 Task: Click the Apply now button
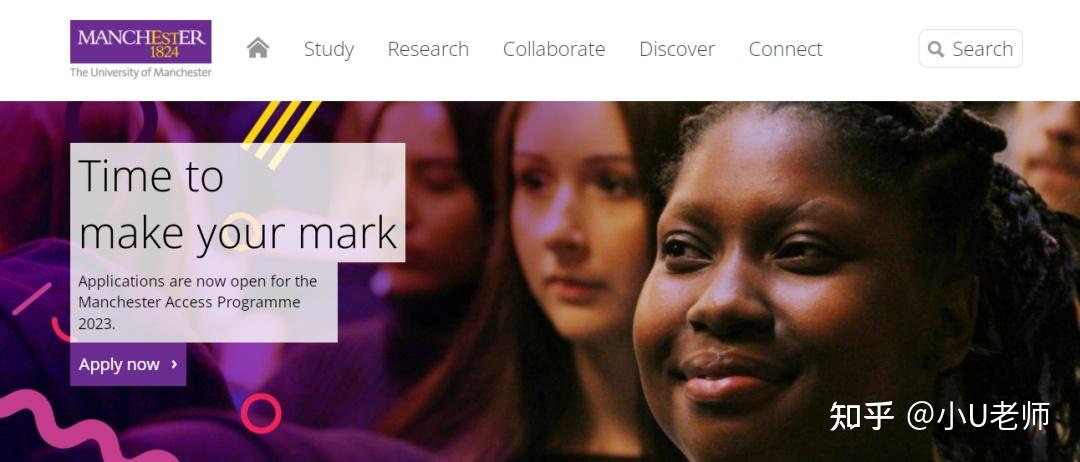click(128, 364)
